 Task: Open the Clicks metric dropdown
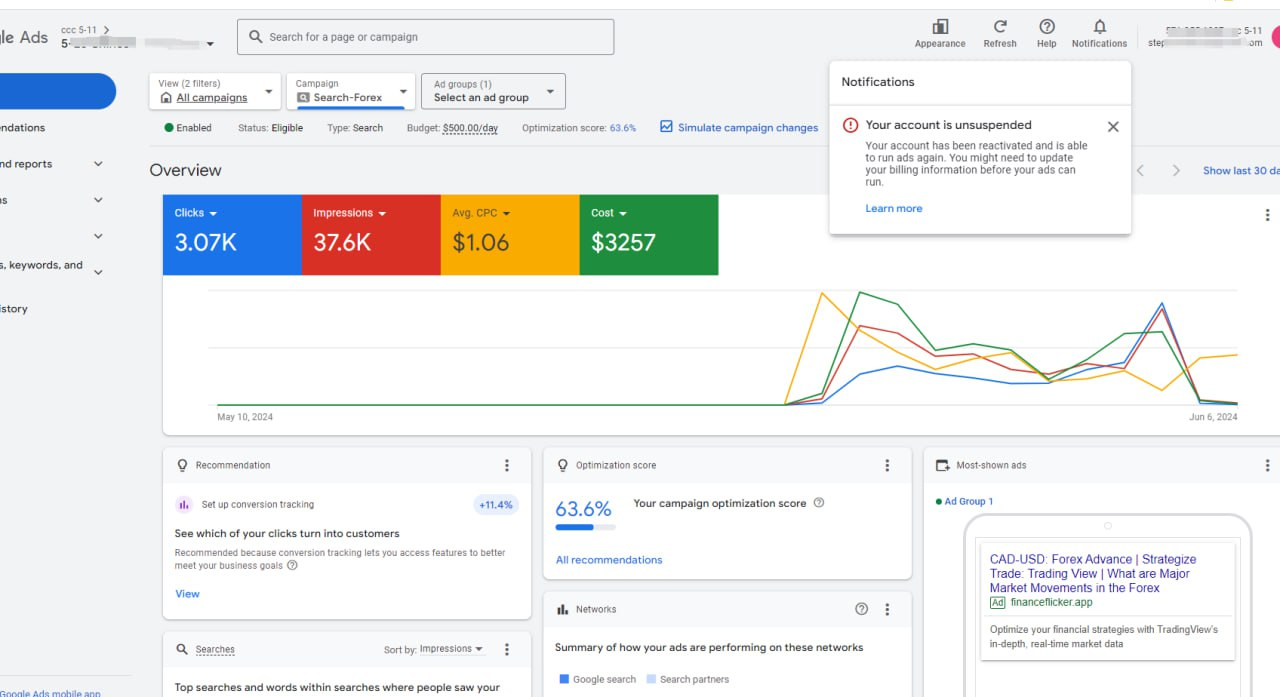pos(196,213)
